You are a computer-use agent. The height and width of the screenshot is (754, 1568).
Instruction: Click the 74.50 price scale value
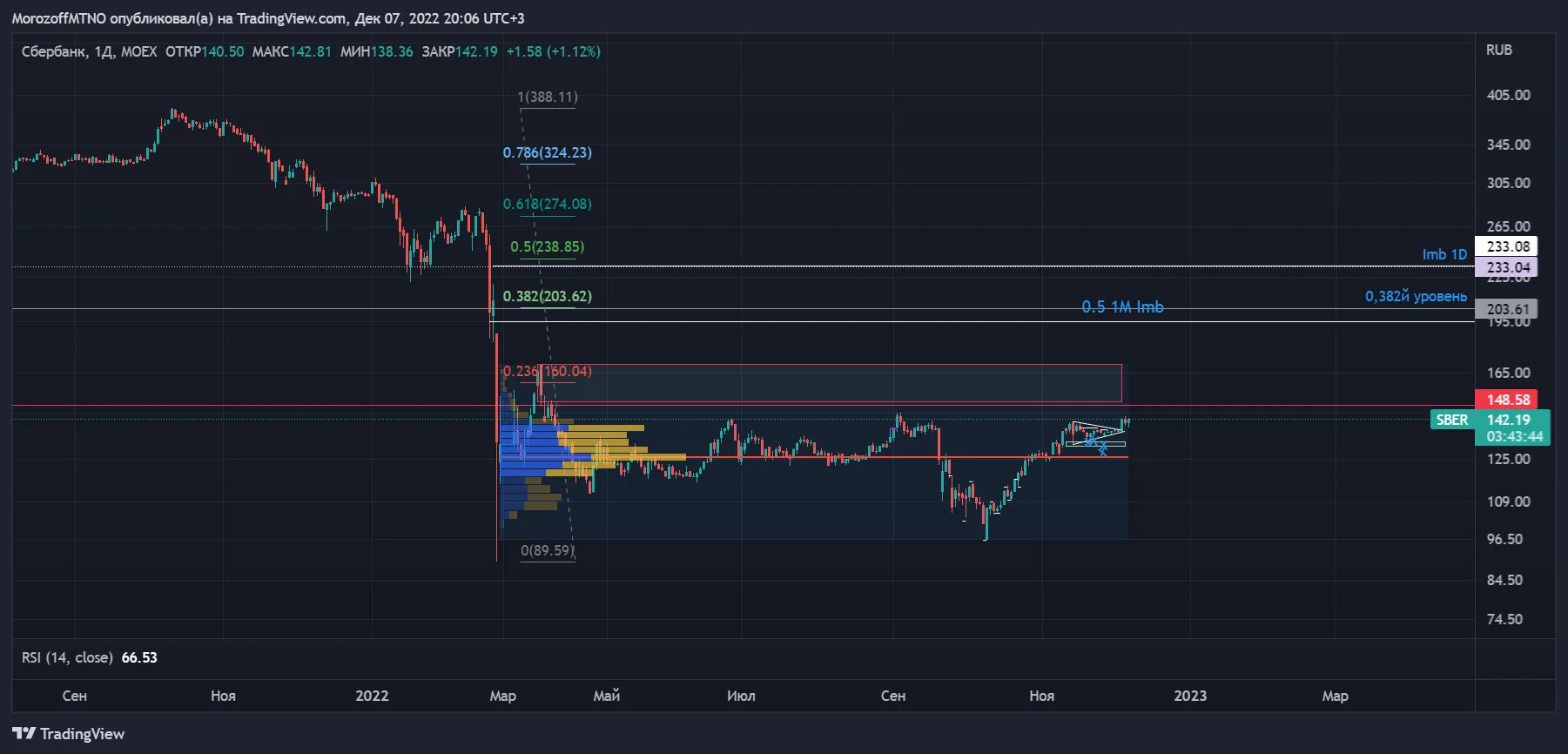pyautogui.click(x=1504, y=619)
